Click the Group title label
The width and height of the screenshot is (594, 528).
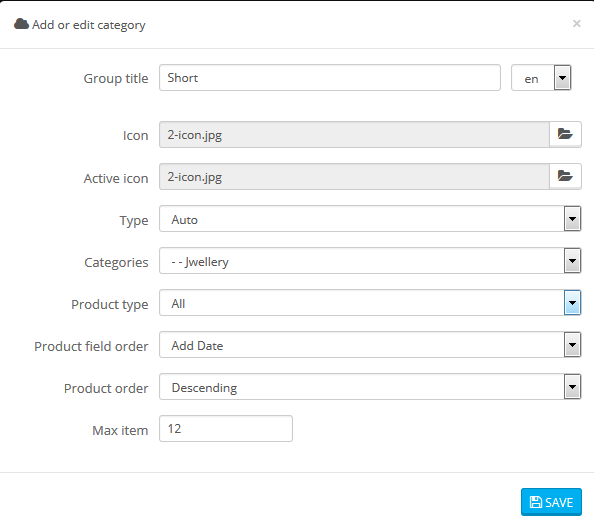116,78
